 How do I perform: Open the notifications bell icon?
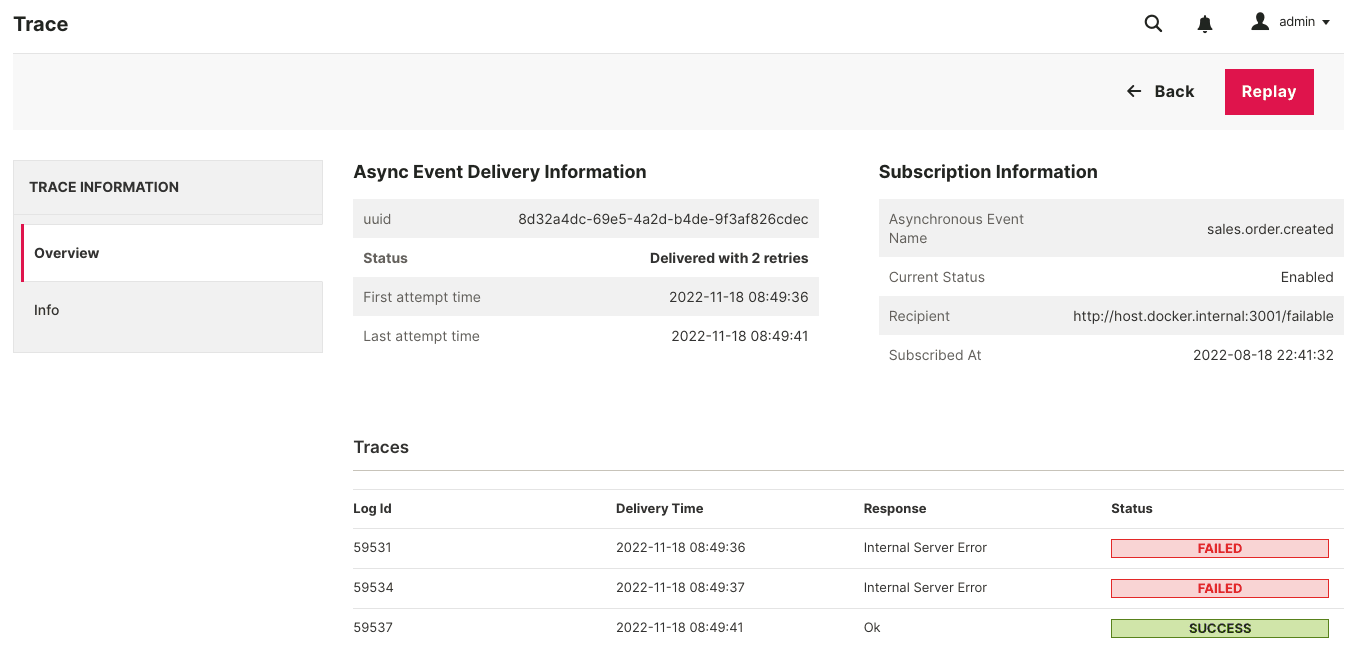(x=1205, y=24)
